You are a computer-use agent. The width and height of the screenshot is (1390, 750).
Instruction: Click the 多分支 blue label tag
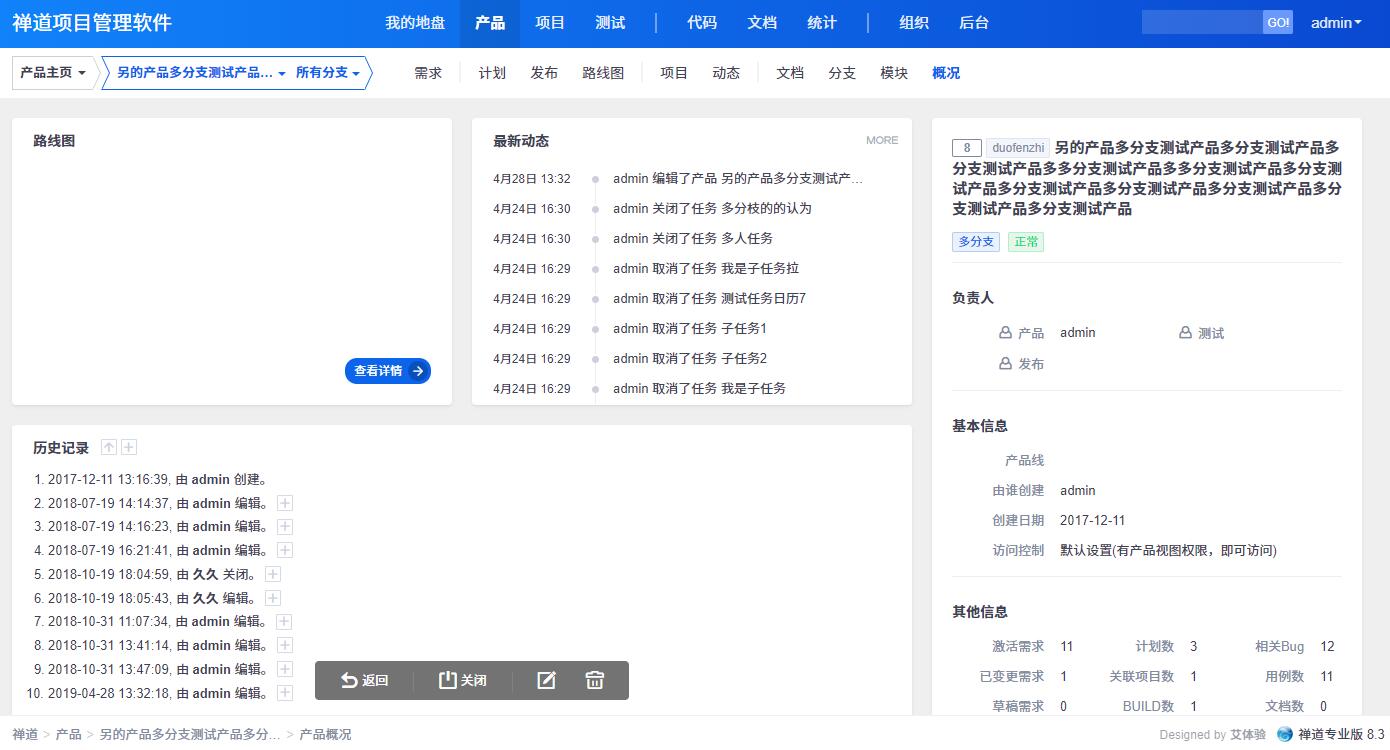coord(976,242)
